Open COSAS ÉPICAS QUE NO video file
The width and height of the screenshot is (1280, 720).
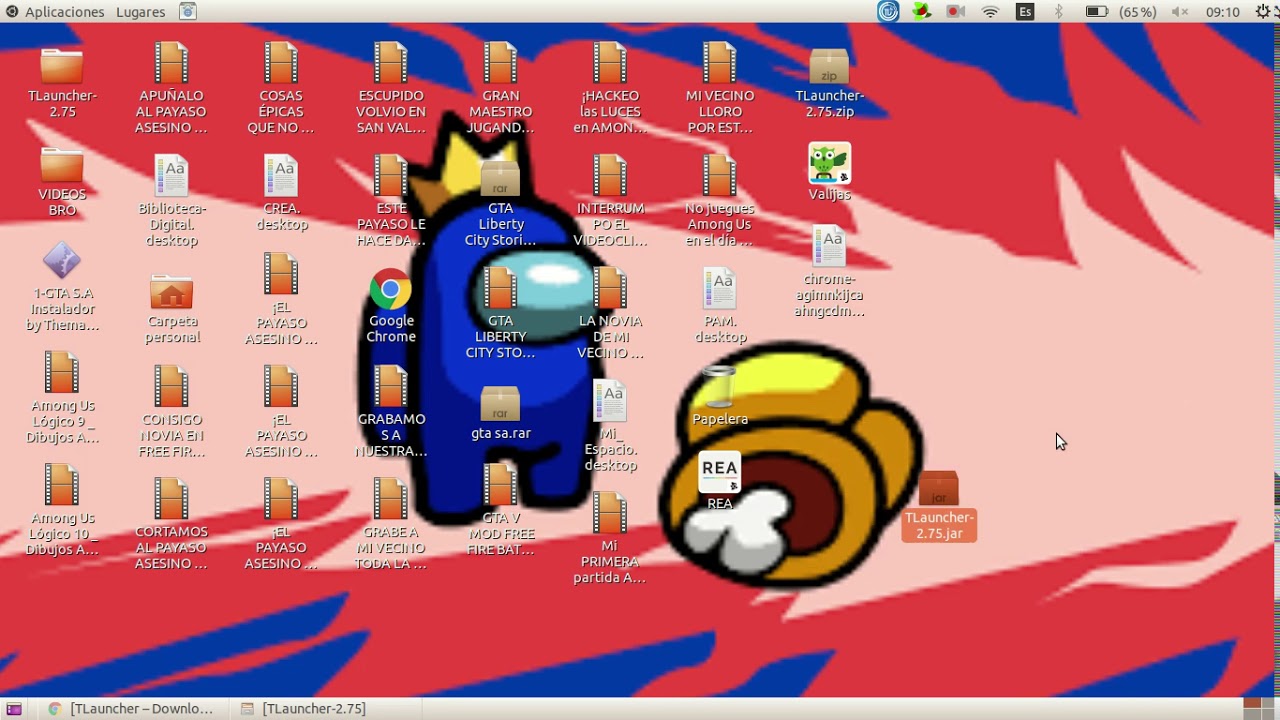[281, 63]
